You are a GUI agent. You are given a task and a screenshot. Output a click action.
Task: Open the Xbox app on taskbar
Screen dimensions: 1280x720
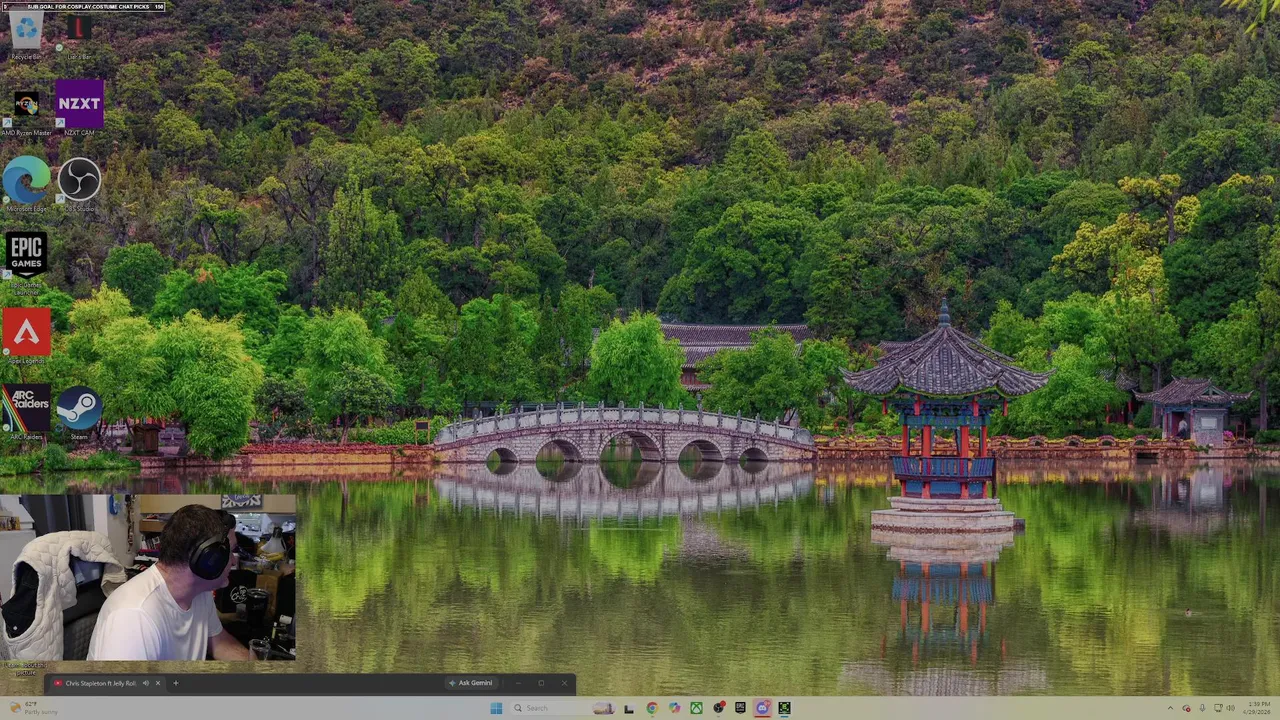pyautogui.click(x=696, y=708)
